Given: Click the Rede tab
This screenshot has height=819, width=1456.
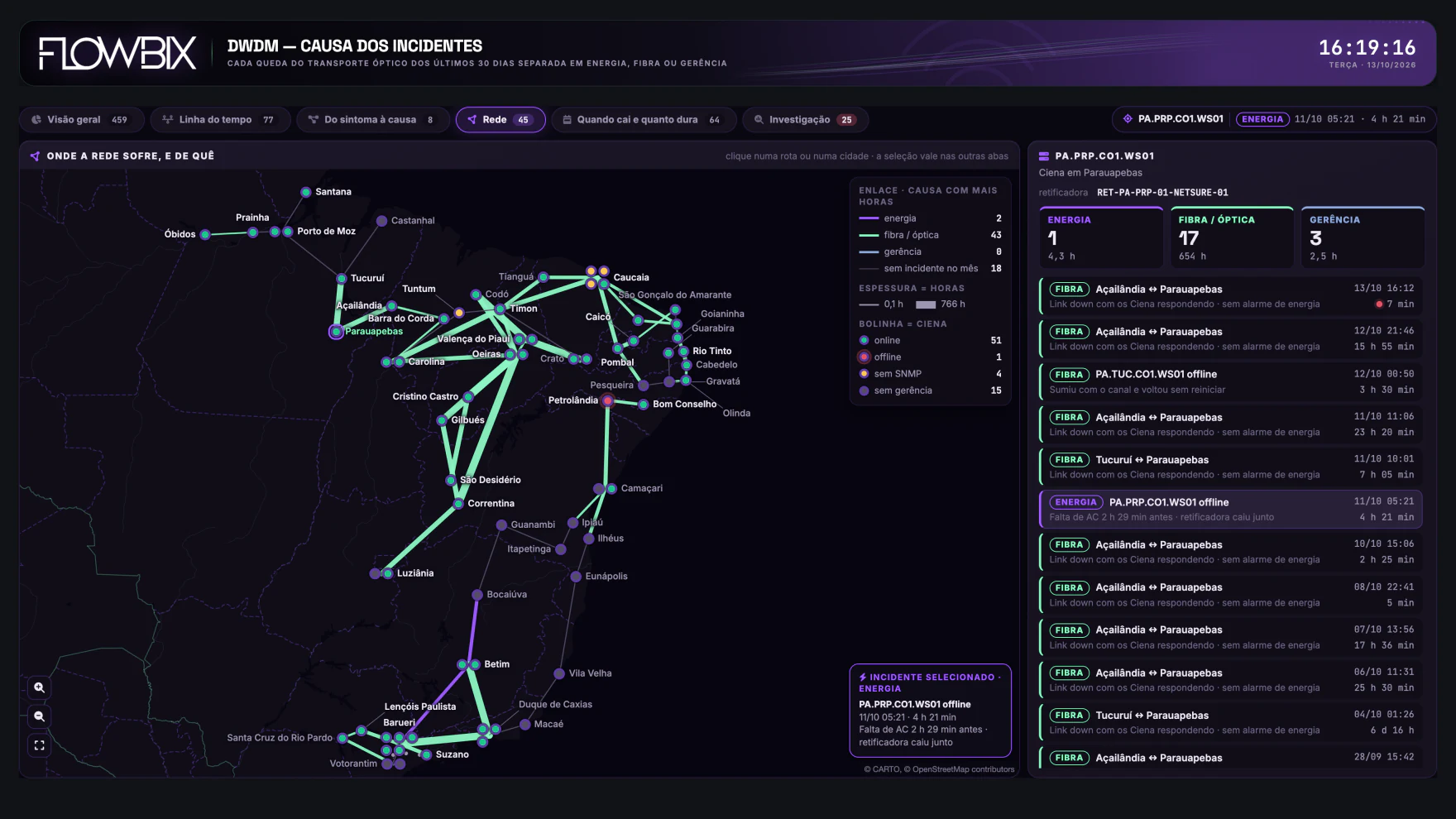Looking at the screenshot, I should pos(500,120).
